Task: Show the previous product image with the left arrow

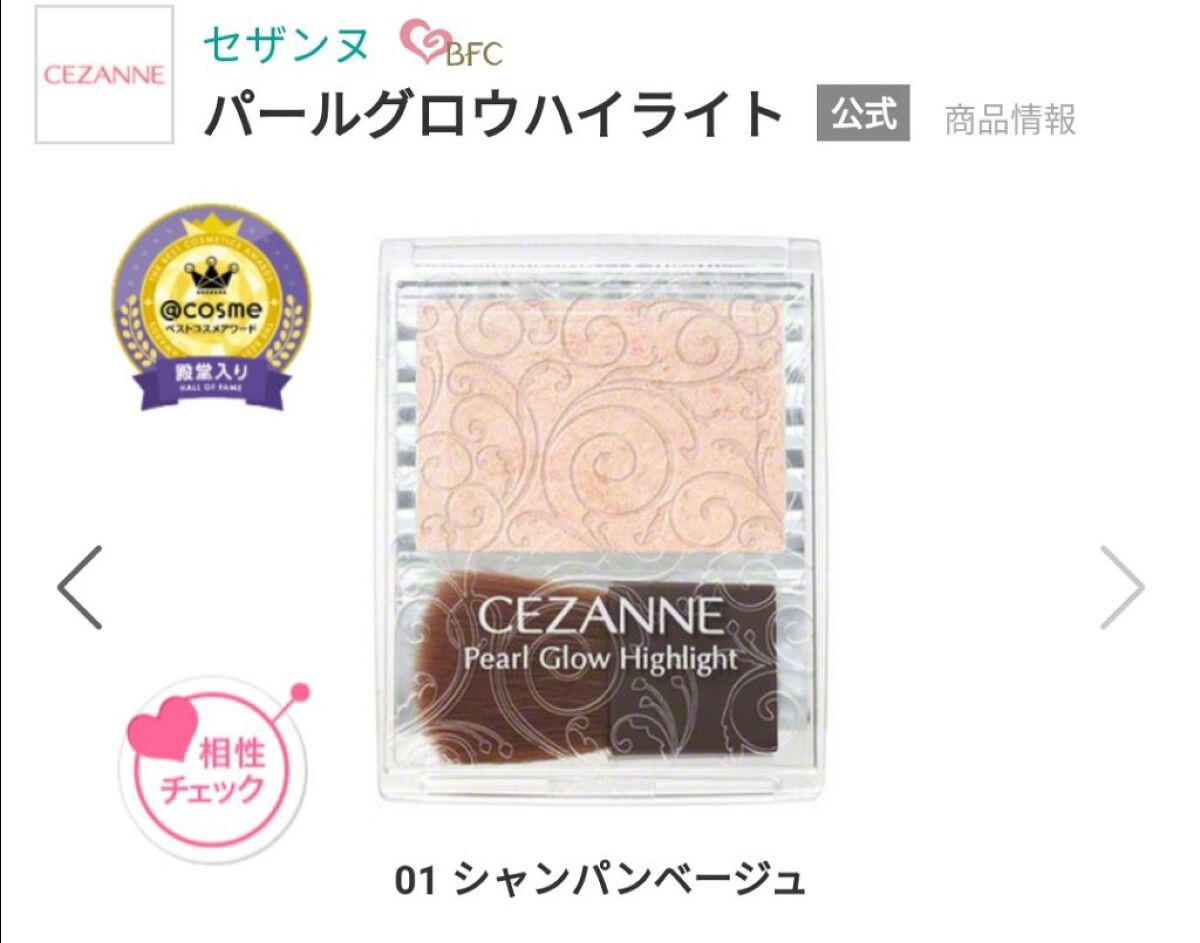Action: 80,587
